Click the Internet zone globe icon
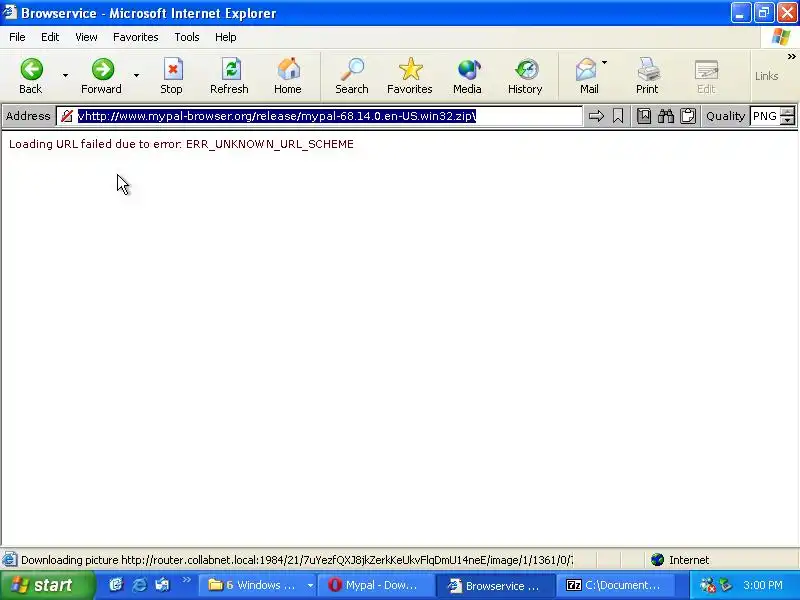The width and height of the screenshot is (800, 600). point(658,560)
